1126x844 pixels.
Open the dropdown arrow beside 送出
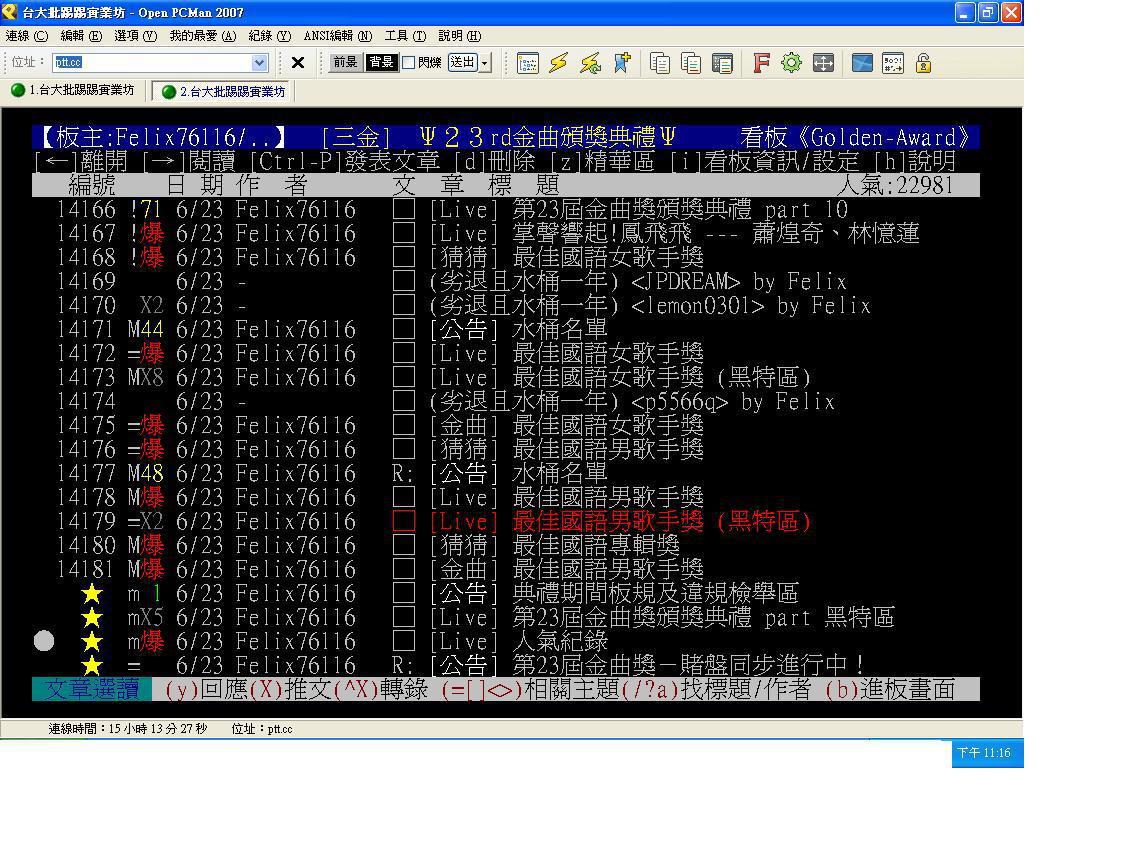(x=485, y=63)
